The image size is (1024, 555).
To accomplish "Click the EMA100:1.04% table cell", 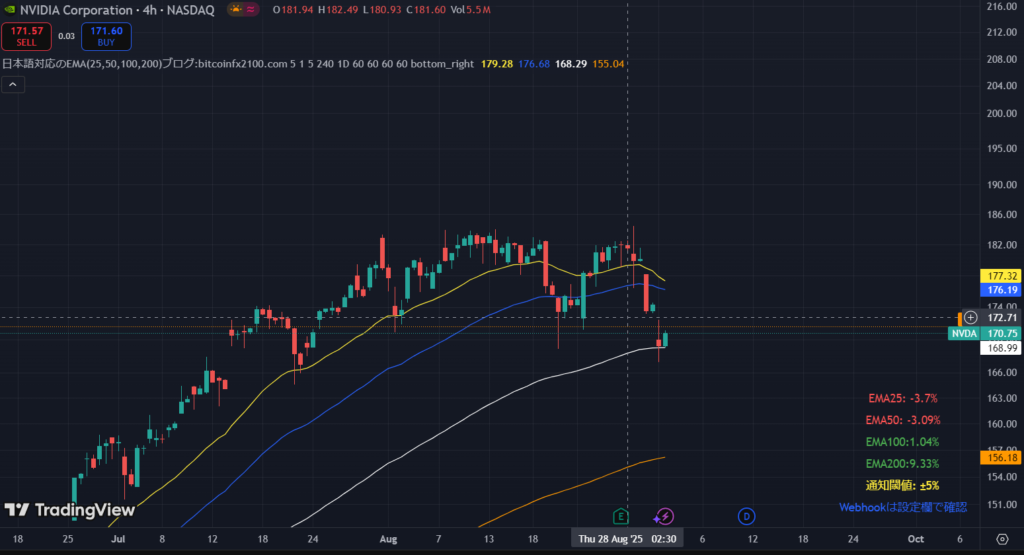I will [903, 442].
